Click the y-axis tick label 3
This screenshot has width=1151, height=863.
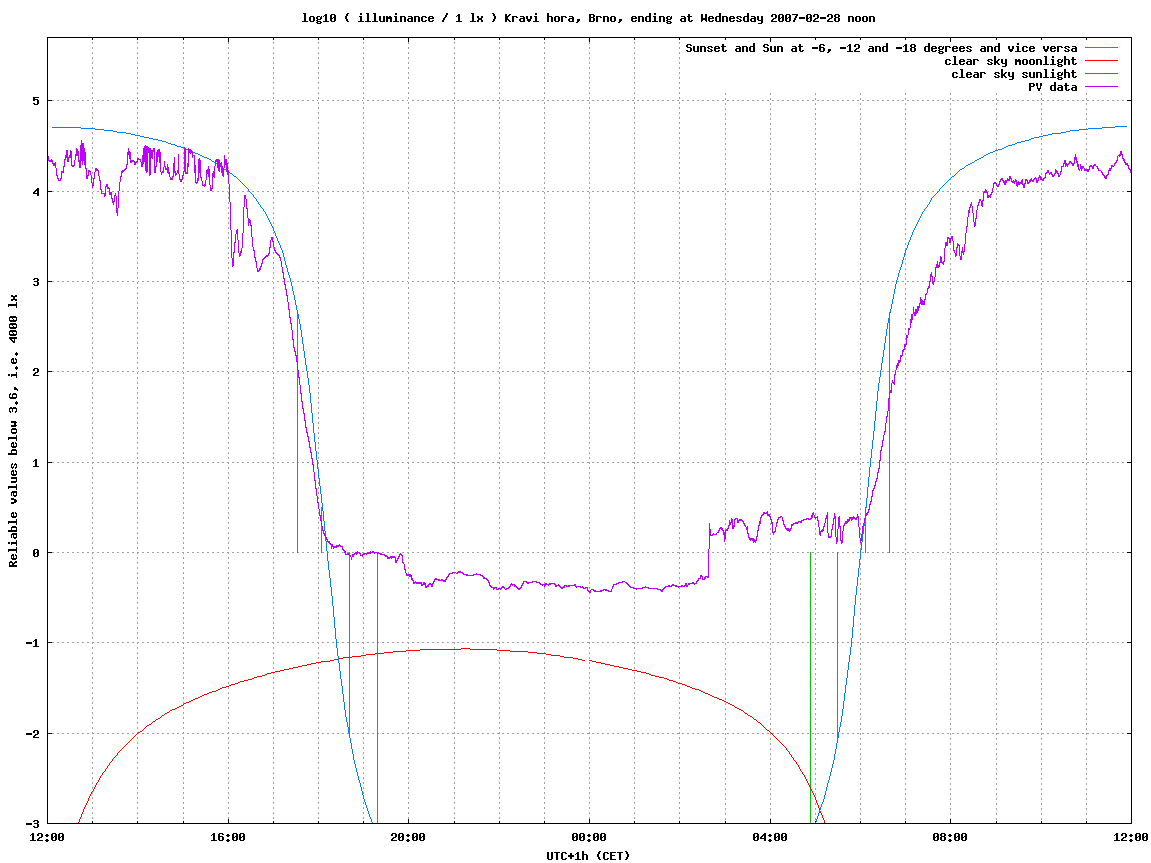[36, 282]
